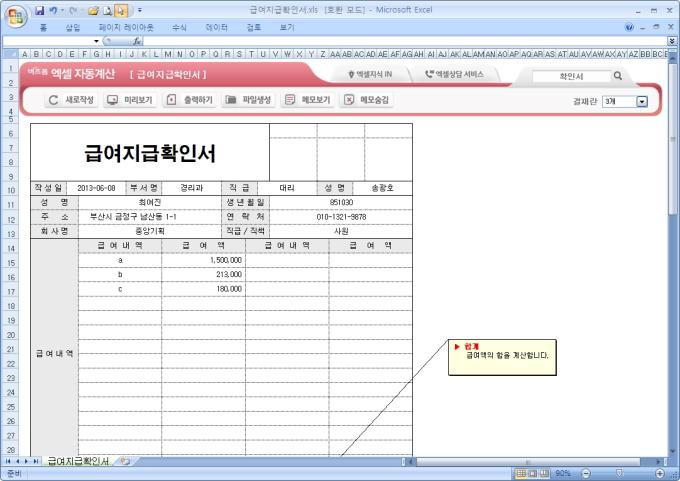
Task: Switch to the 수식 ribbon tab
Action: pyautogui.click(x=179, y=27)
